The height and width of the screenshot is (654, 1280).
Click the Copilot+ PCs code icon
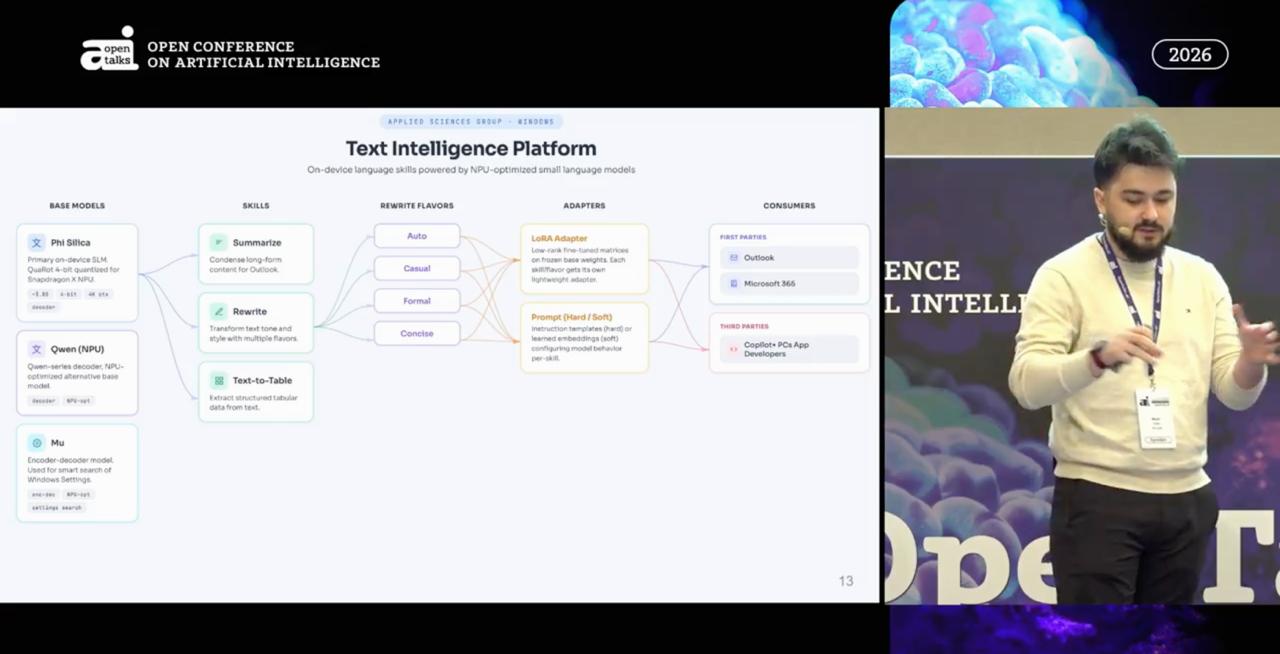tap(733, 349)
